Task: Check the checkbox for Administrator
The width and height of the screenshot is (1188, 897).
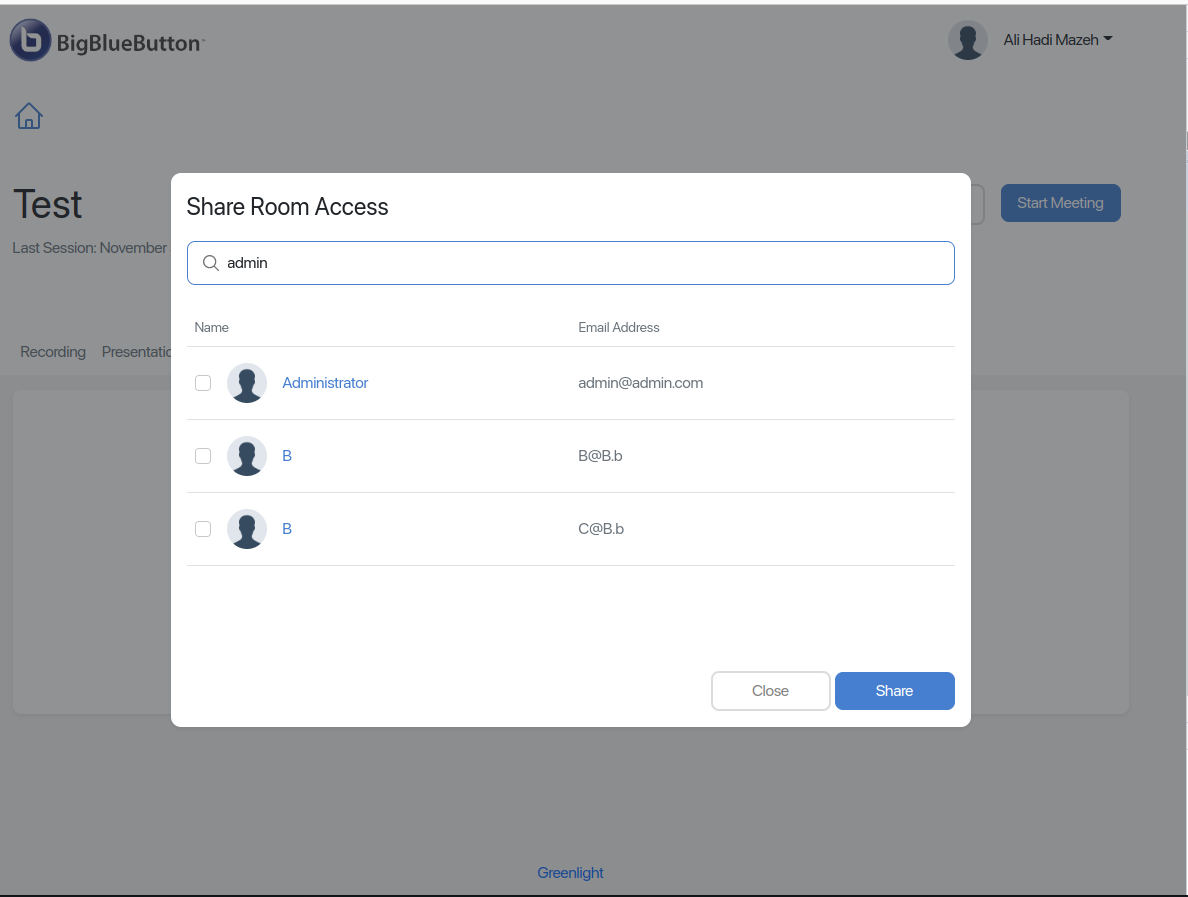Action: 203,382
